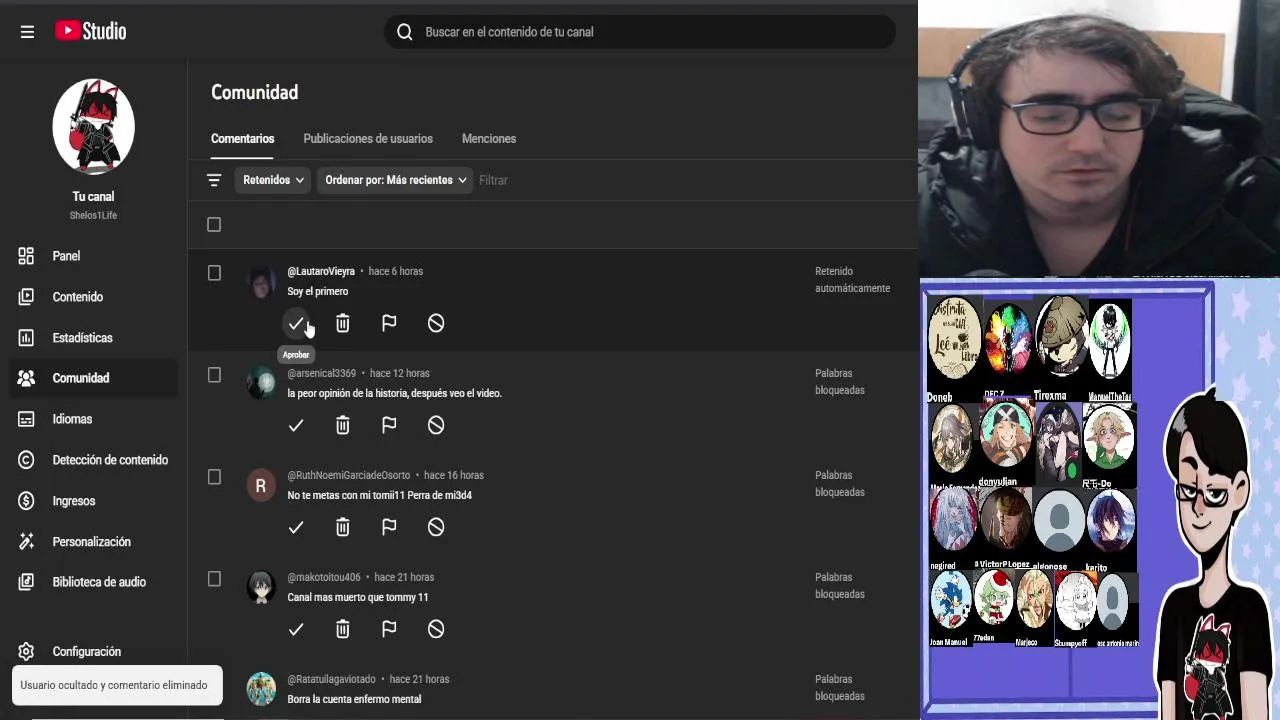This screenshot has height=720, width=1280.
Task: Open Biblioteca de audio
Action: point(93,582)
